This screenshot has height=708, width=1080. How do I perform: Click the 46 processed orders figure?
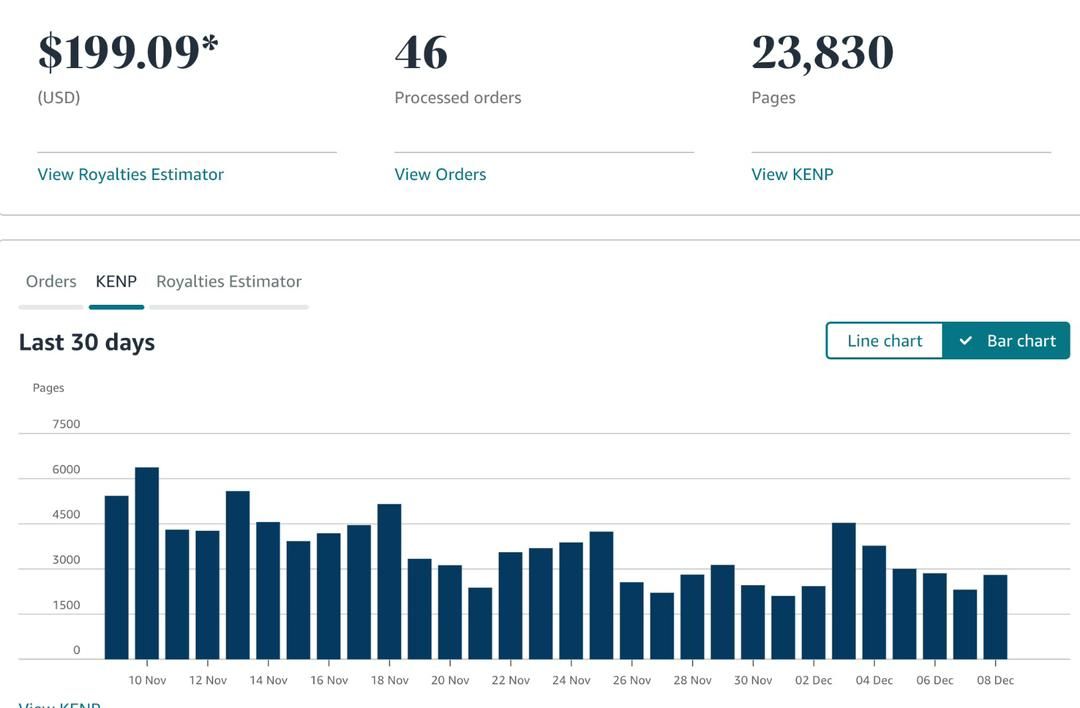point(421,53)
